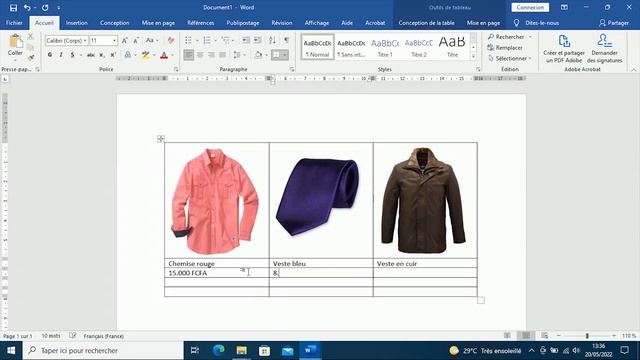Viewport: 640px width, 360px height.
Task: Apply strikethrough with the abc icon
Action: (x=91, y=55)
